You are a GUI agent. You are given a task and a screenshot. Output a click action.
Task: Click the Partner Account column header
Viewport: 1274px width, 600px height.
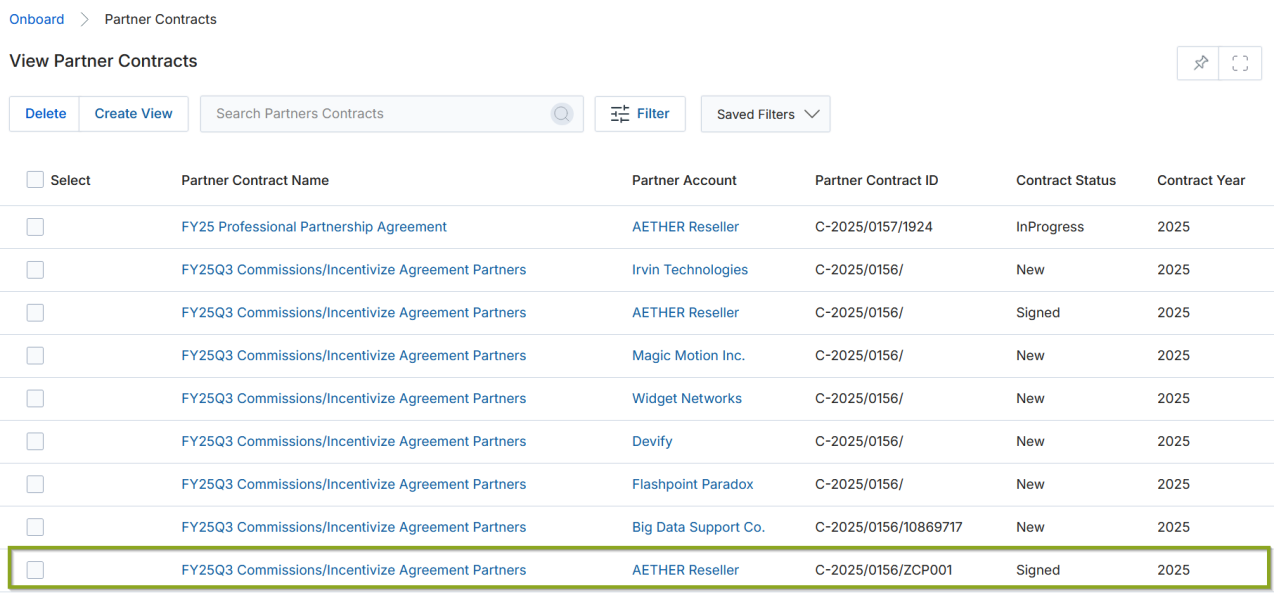coord(684,181)
